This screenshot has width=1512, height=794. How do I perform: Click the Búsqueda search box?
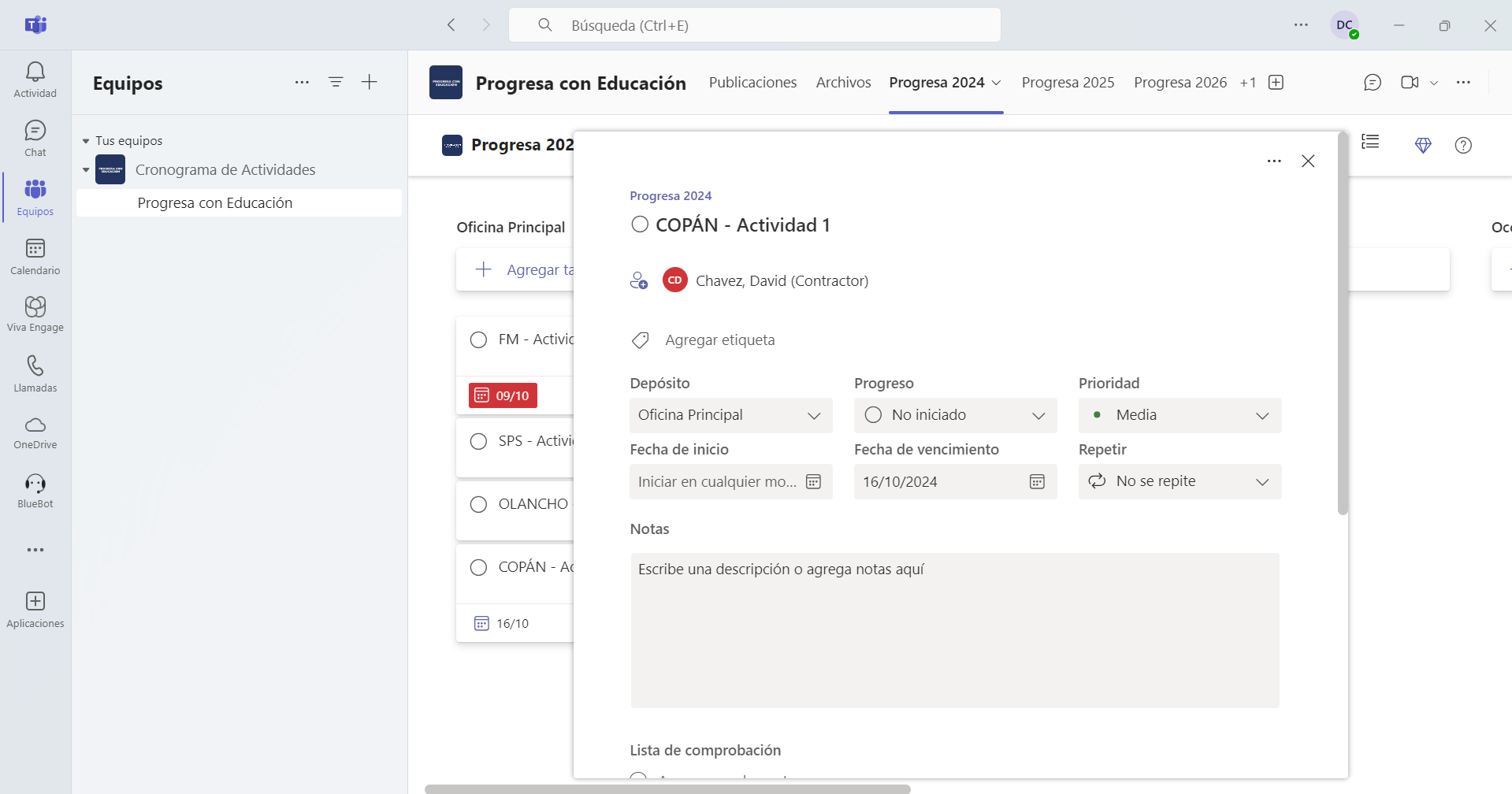click(x=755, y=25)
